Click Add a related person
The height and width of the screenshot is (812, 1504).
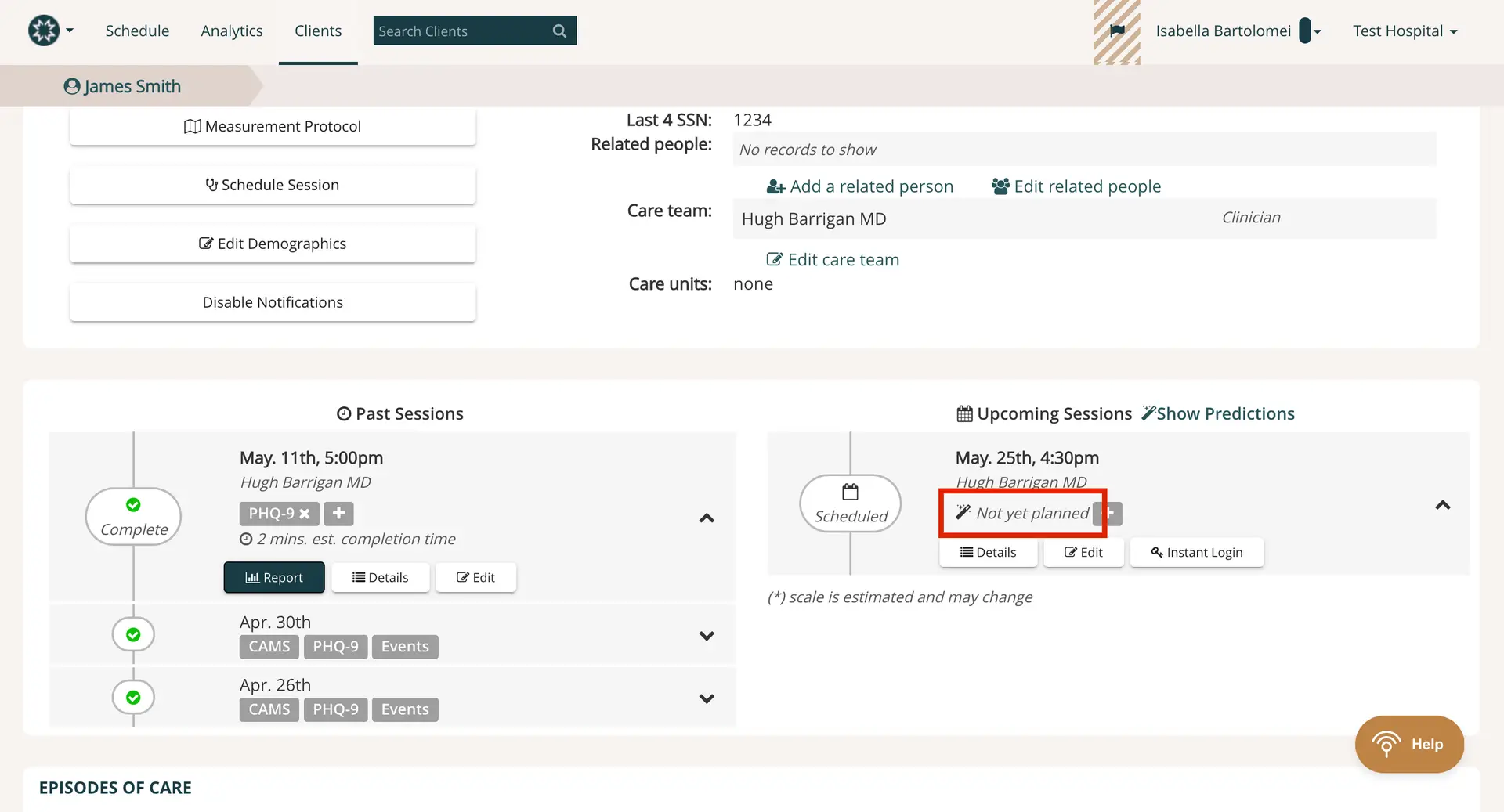[x=859, y=186]
